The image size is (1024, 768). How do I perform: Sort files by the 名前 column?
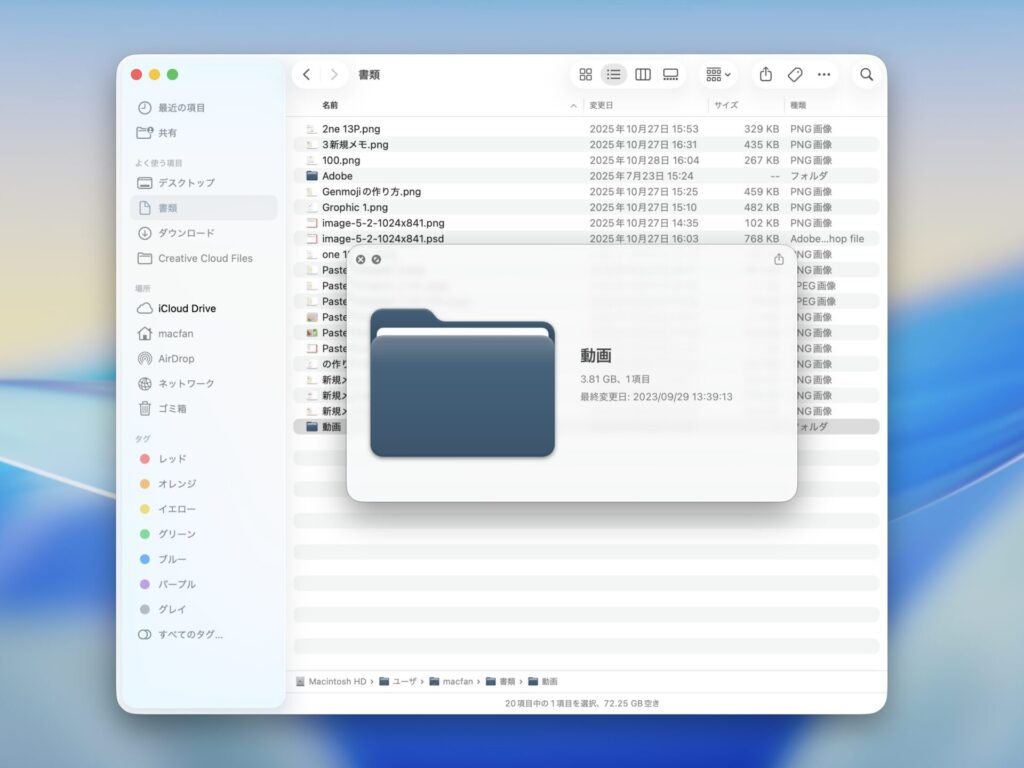(331, 105)
